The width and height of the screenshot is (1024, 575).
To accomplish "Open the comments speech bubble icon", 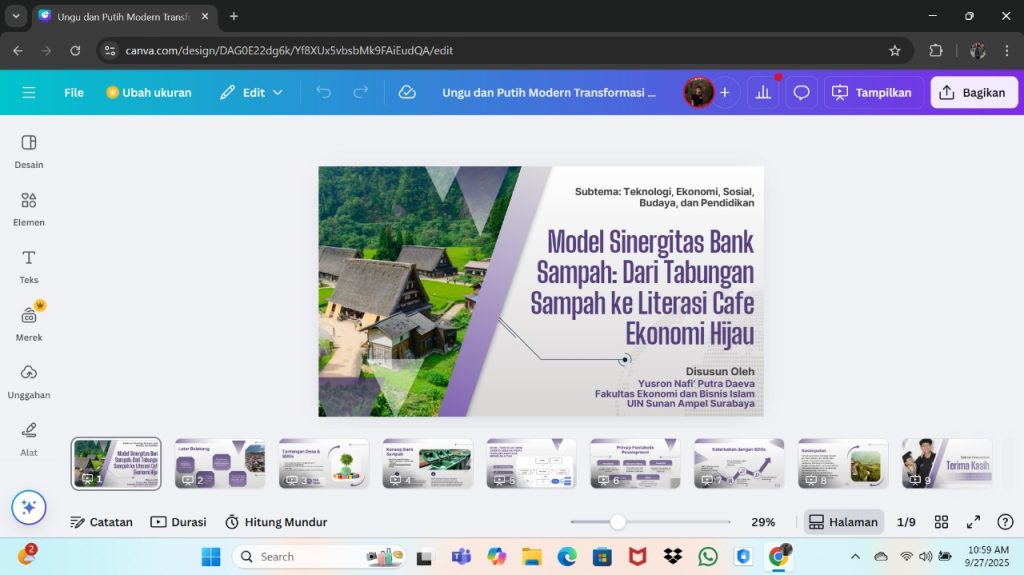I will [801, 92].
